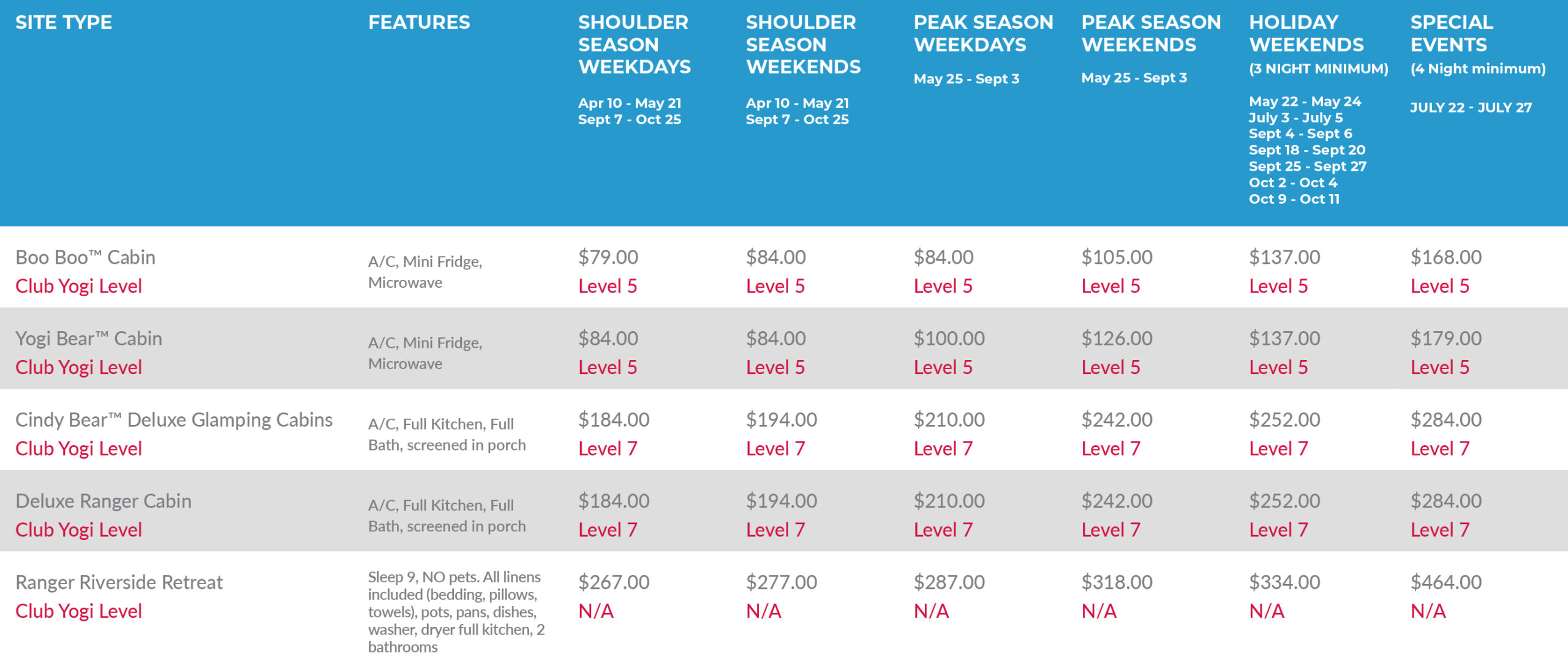1568x663 pixels.
Task: Open Club Yogi Level under Cindy Bear cabins
Action: (x=78, y=449)
